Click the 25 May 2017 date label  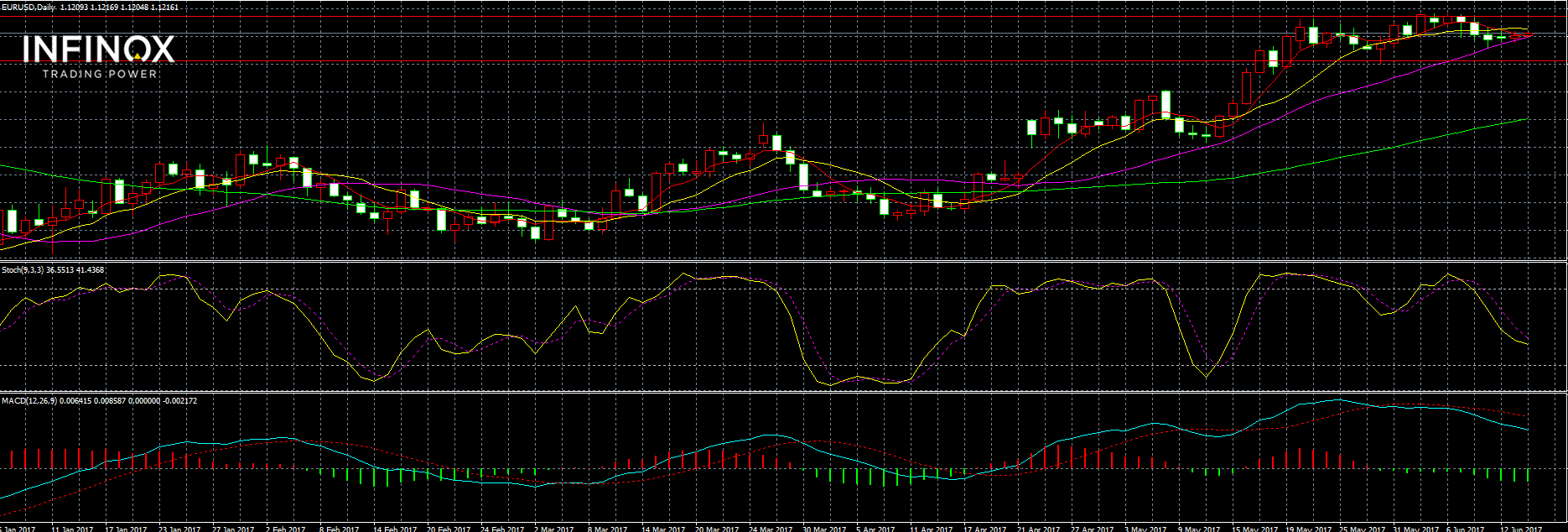(1362, 529)
